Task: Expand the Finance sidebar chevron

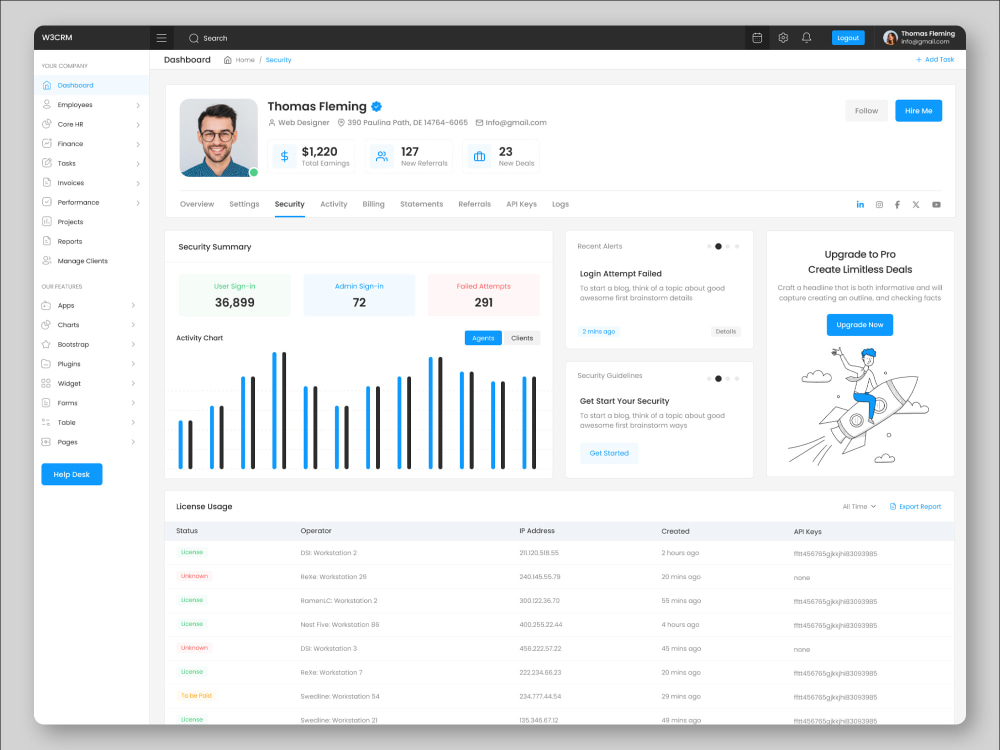Action: click(x=138, y=144)
